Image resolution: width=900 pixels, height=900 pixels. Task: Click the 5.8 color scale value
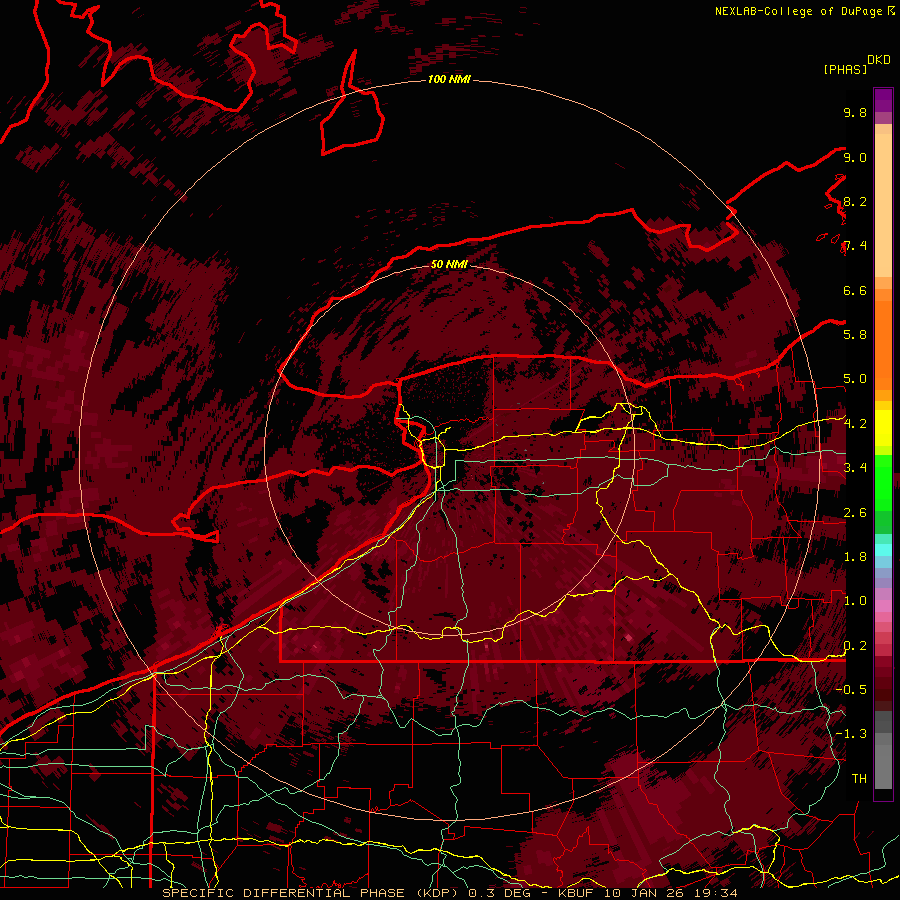(855, 334)
